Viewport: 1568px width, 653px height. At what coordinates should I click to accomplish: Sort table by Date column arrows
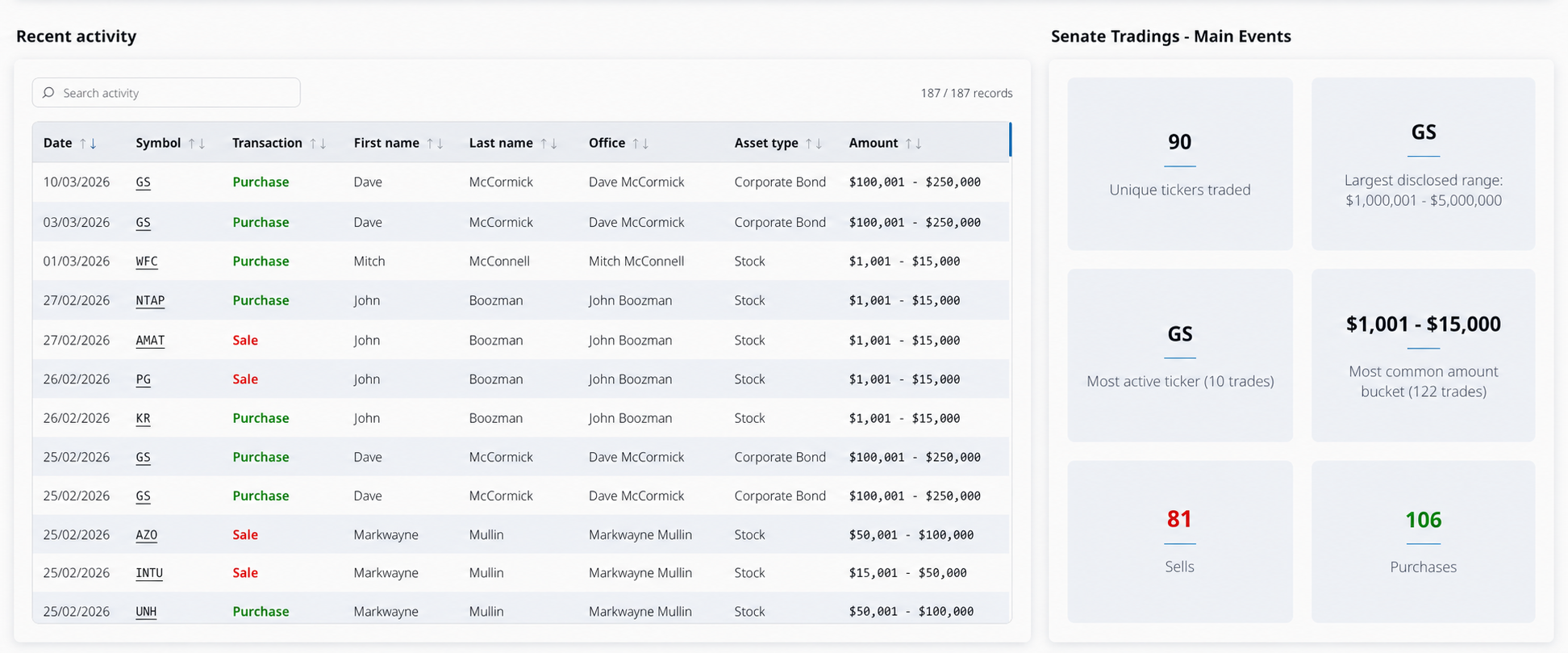click(88, 143)
